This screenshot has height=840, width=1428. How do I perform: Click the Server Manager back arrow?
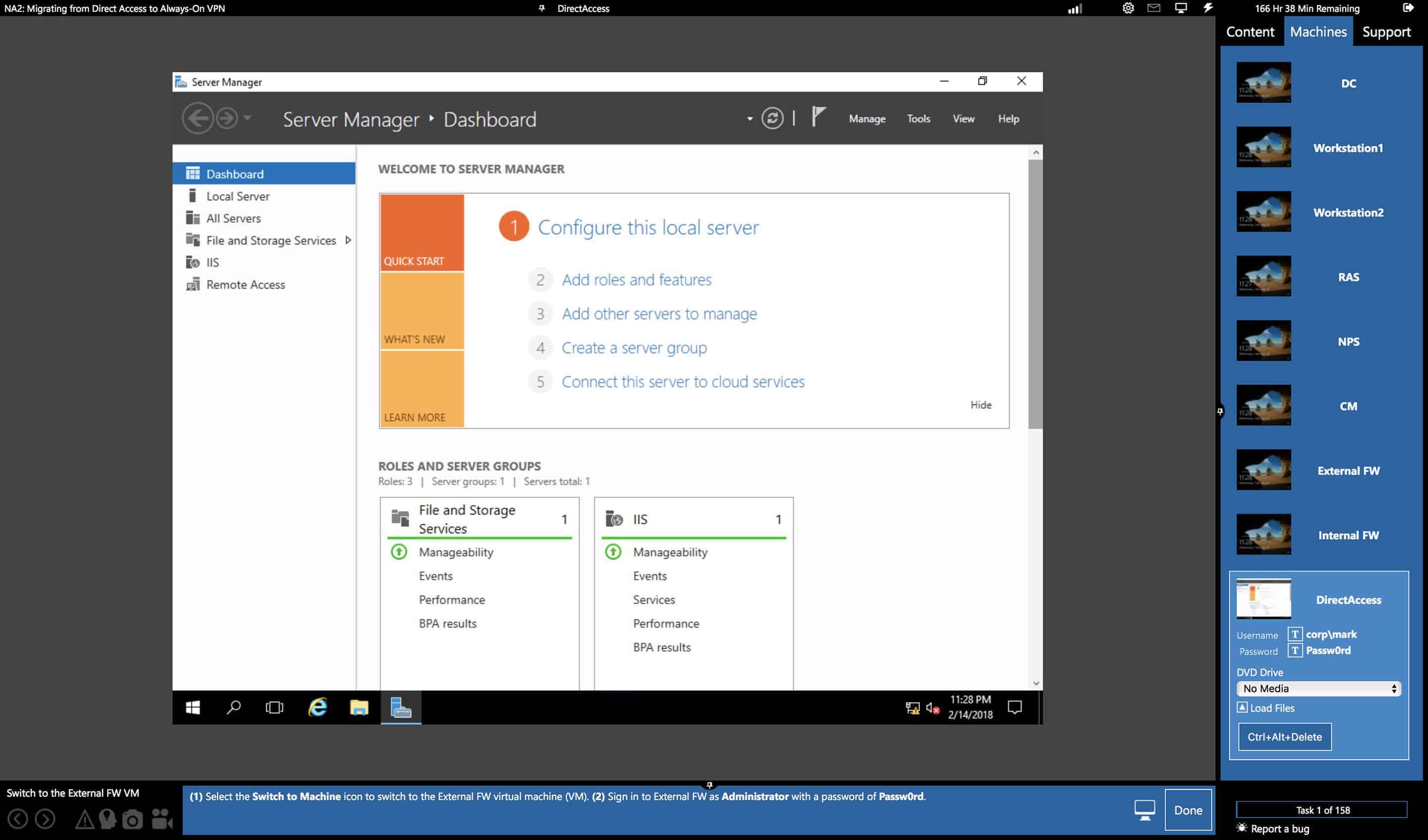197,118
